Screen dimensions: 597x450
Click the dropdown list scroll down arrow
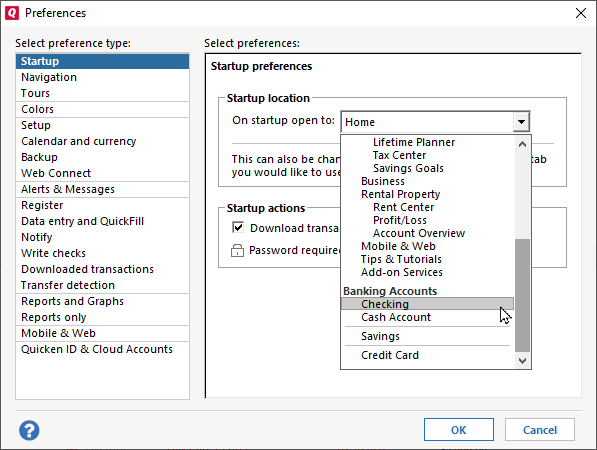click(x=522, y=360)
